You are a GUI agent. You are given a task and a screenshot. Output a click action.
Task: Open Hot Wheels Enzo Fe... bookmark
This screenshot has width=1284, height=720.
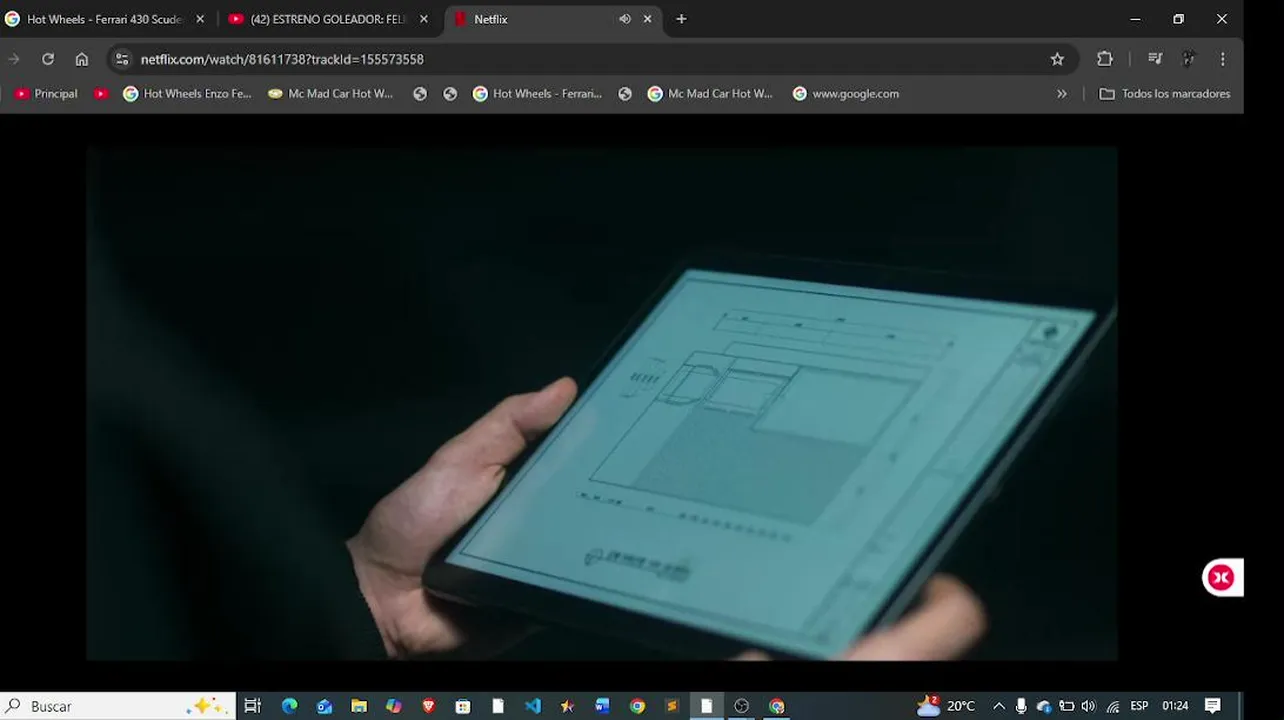[187, 94]
